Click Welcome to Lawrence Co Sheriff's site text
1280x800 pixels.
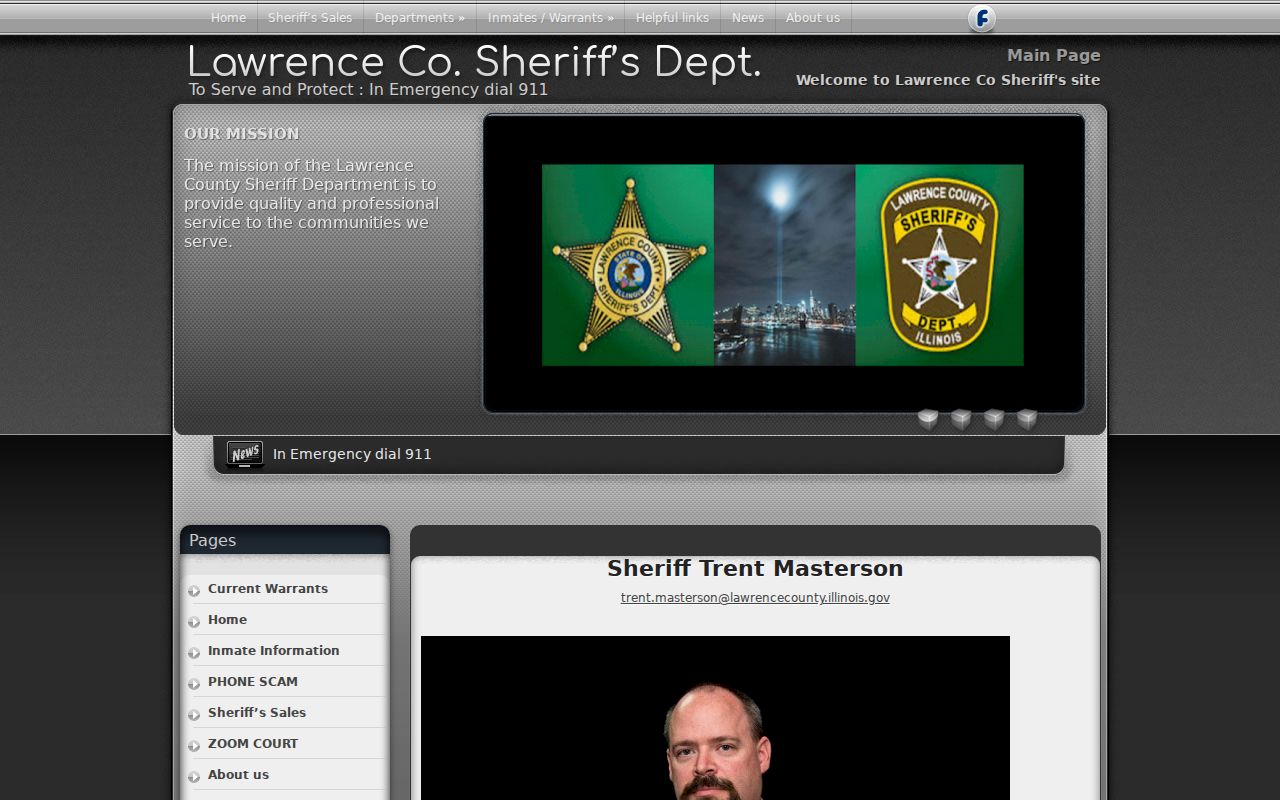tap(948, 80)
